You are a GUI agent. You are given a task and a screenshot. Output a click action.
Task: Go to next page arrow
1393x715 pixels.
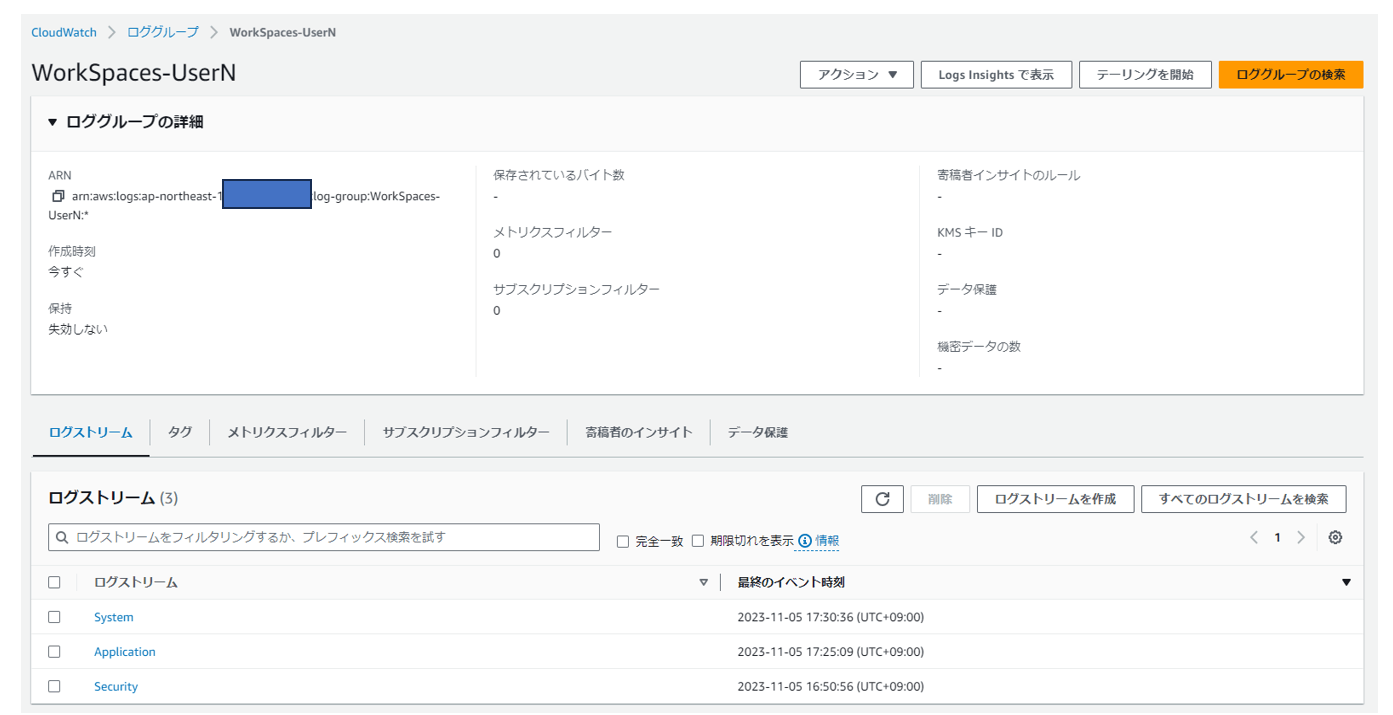tap(1301, 538)
